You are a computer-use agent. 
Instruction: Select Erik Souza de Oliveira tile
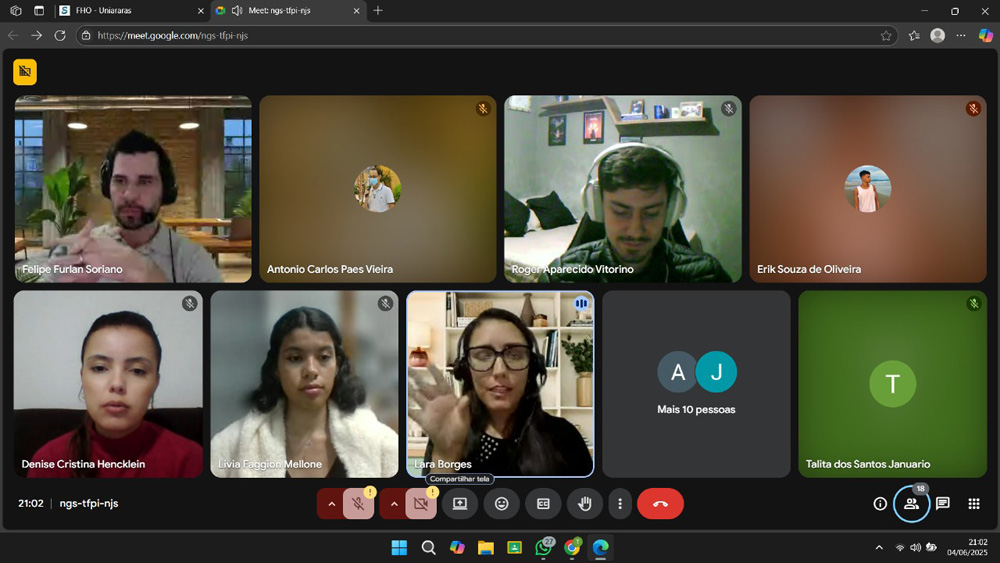click(867, 189)
